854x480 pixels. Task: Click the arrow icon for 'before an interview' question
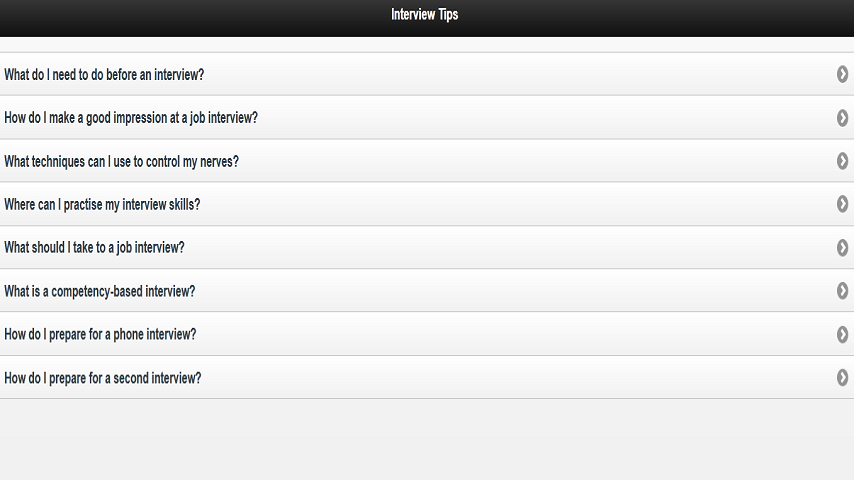coord(843,74)
